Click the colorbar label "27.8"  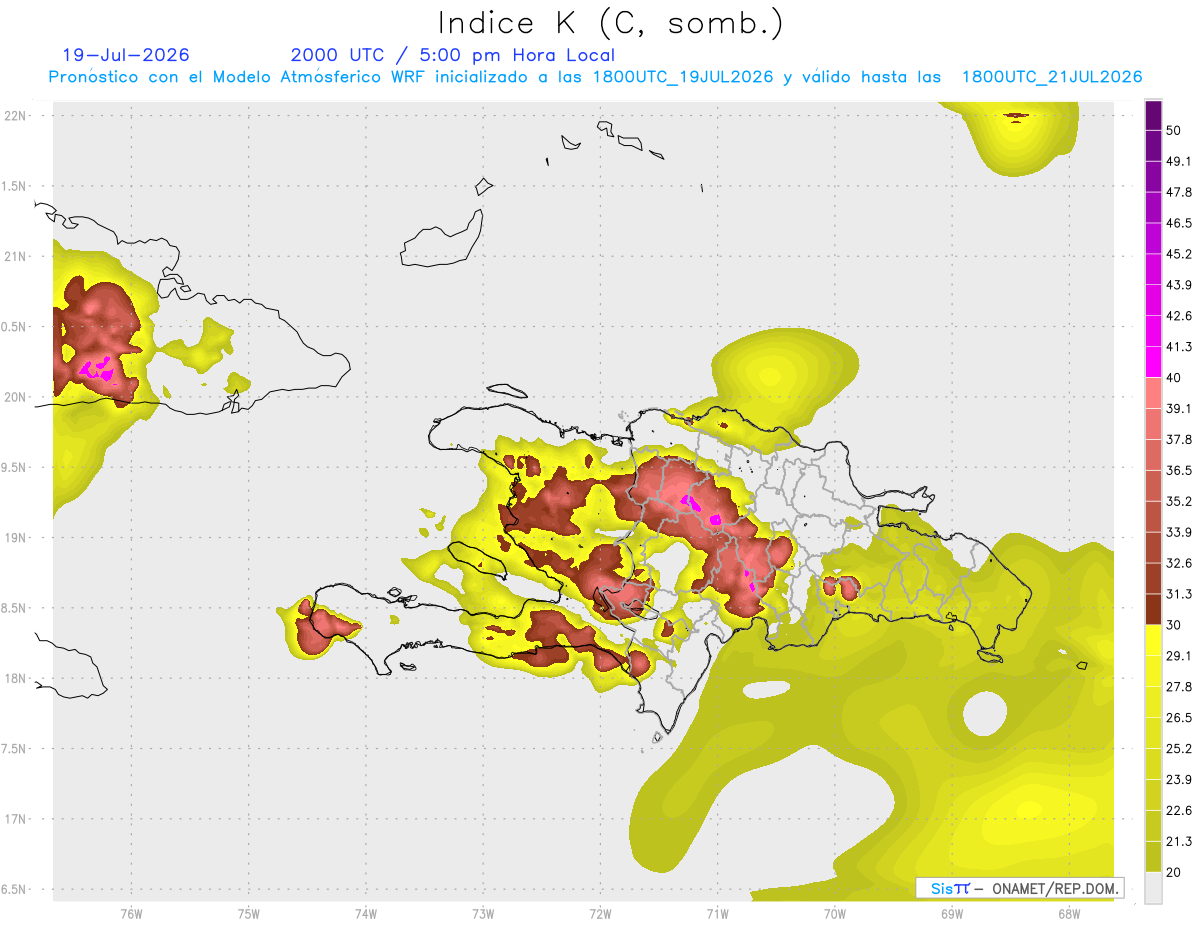pyautogui.click(x=1179, y=687)
